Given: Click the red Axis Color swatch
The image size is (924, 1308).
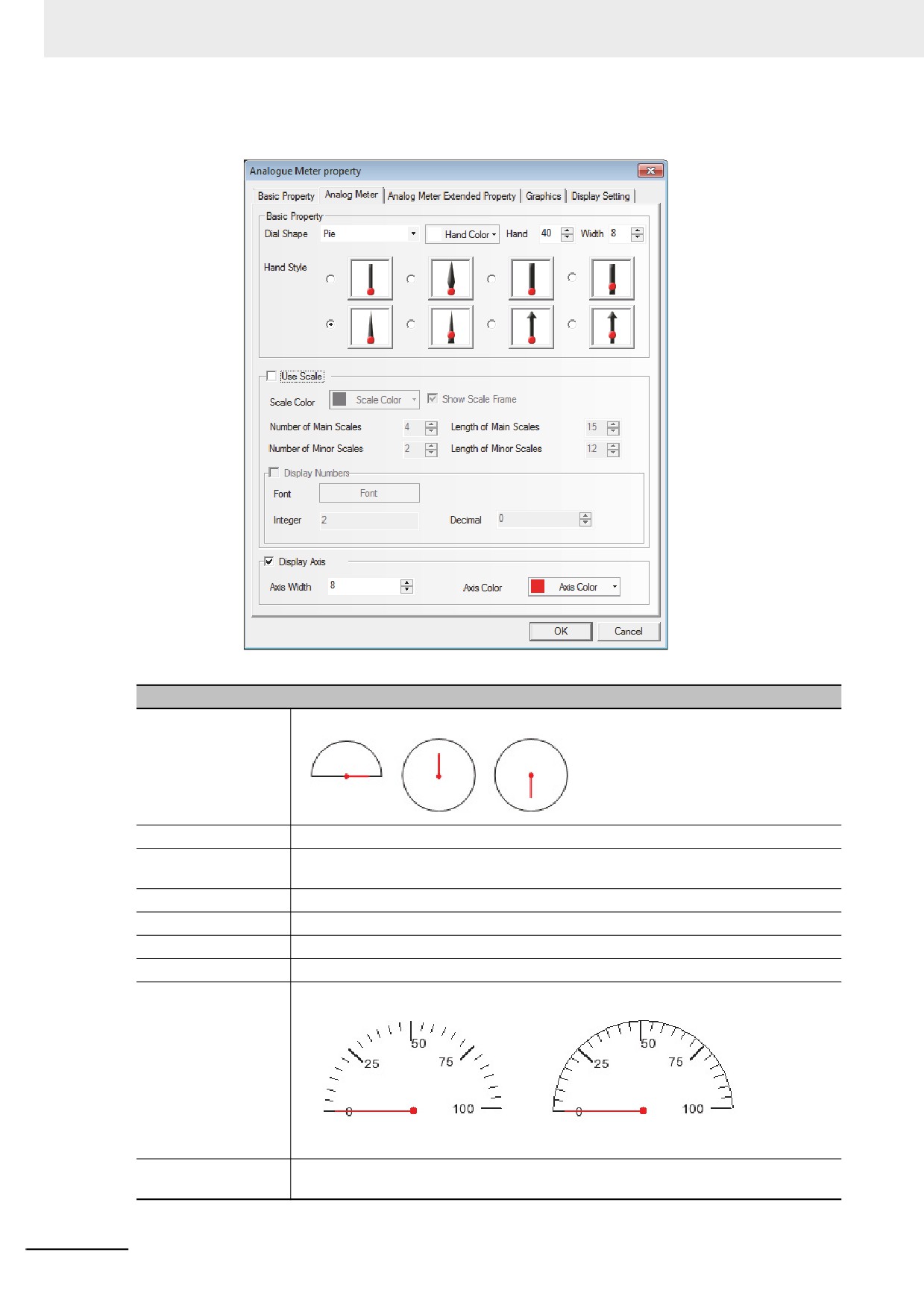Looking at the screenshot, I should [538, 587].
